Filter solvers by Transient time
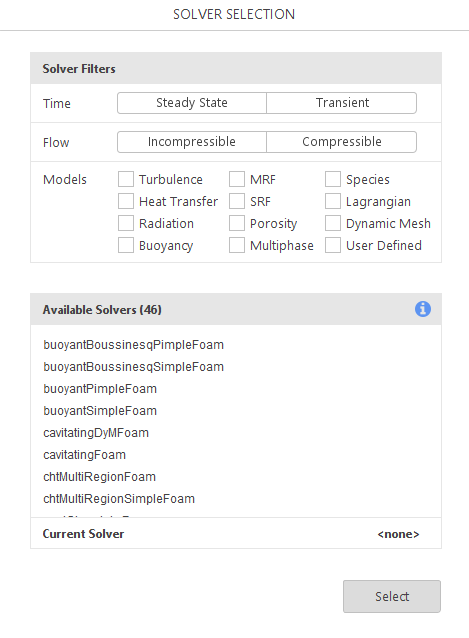The height and width of the screenshot is (638, 469). [342, 103]
